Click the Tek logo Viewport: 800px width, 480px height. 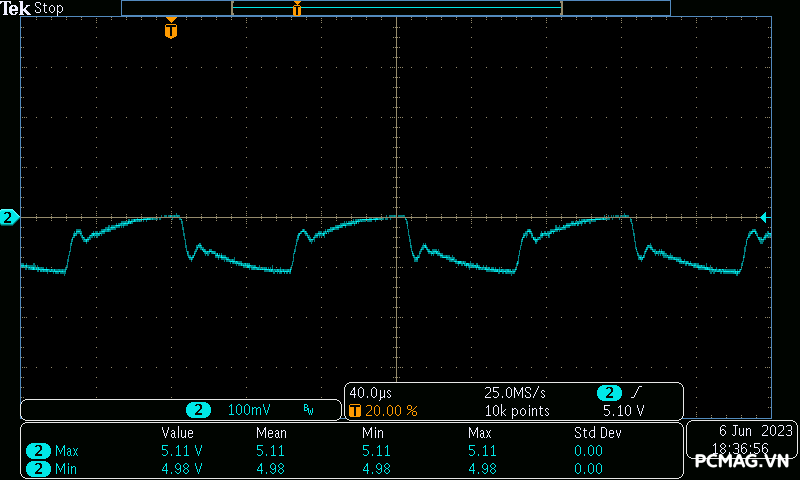[16, 8]
